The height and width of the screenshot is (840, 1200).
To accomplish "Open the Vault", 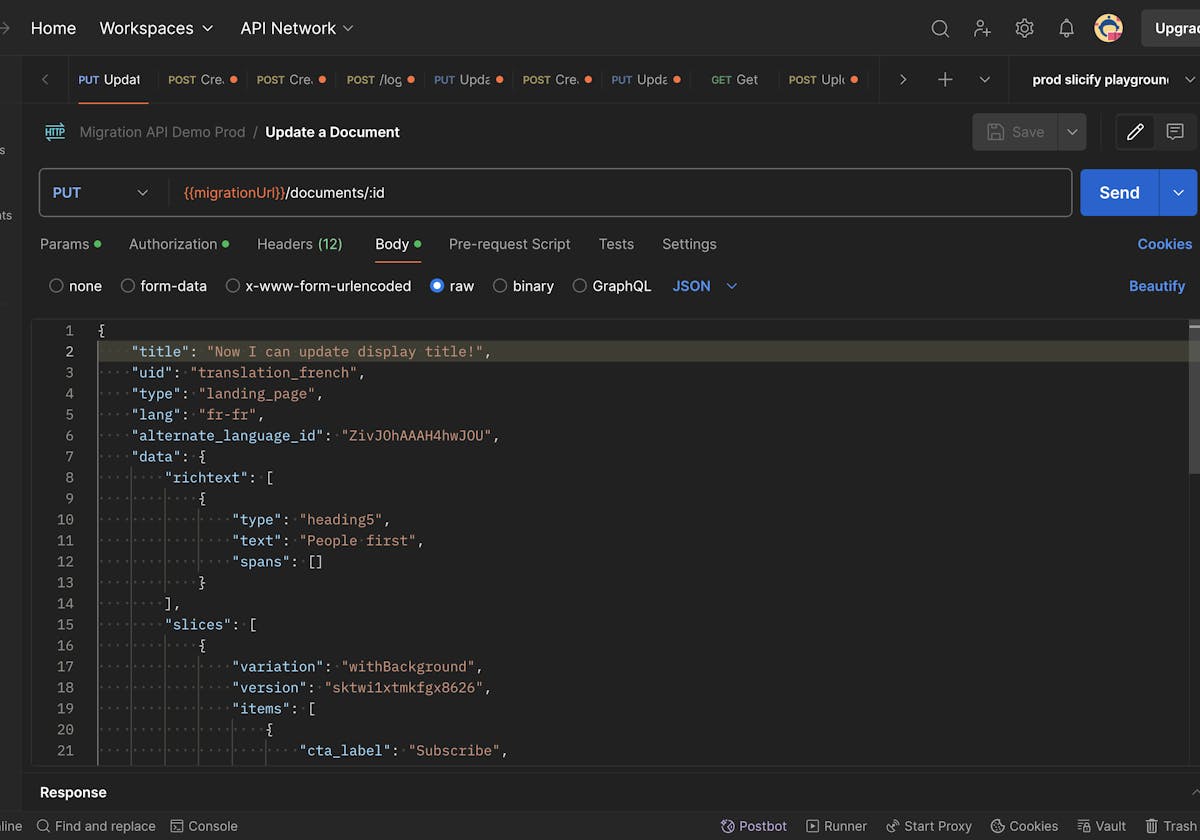I will click(1100, 826).
